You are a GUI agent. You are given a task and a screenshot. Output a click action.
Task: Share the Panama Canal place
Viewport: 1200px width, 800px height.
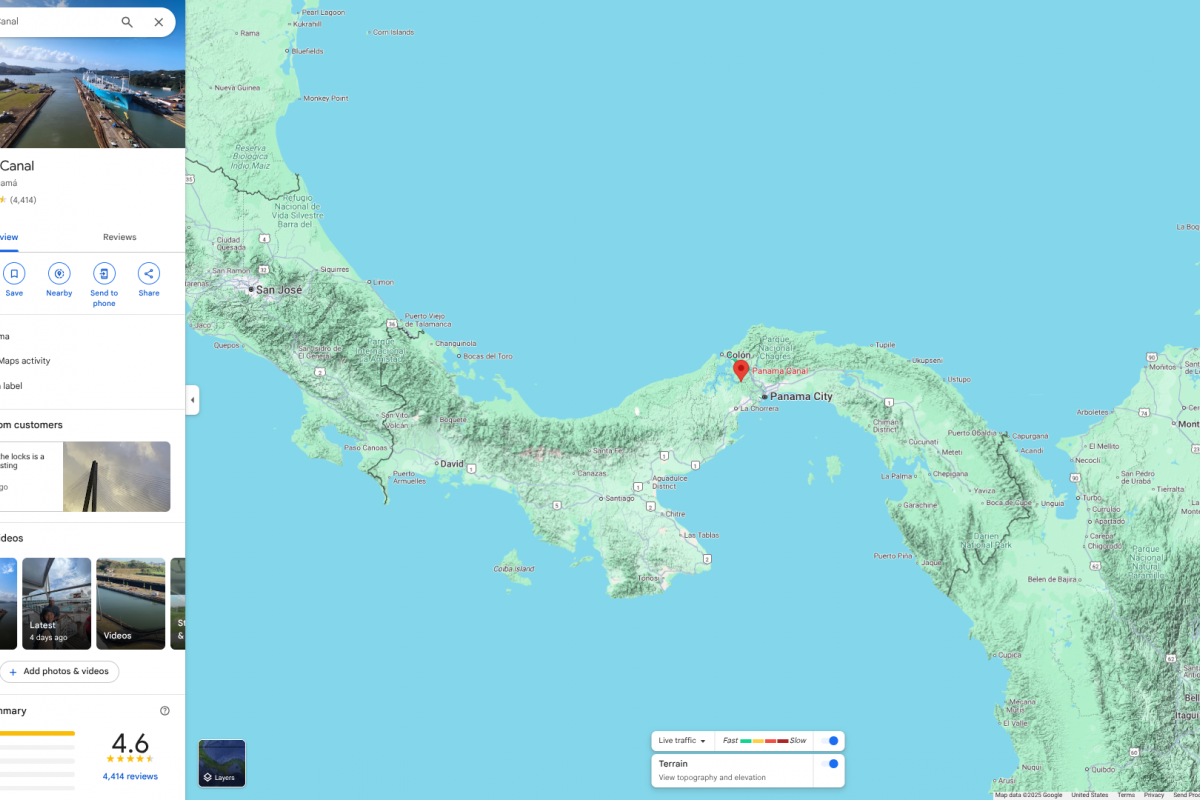click(149, 274)
